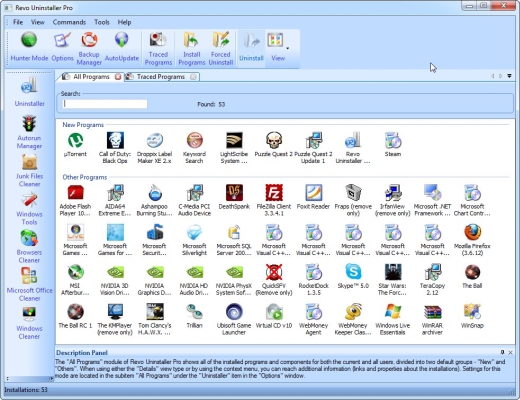Select Steam in New Programs

(x=393, y=145)
